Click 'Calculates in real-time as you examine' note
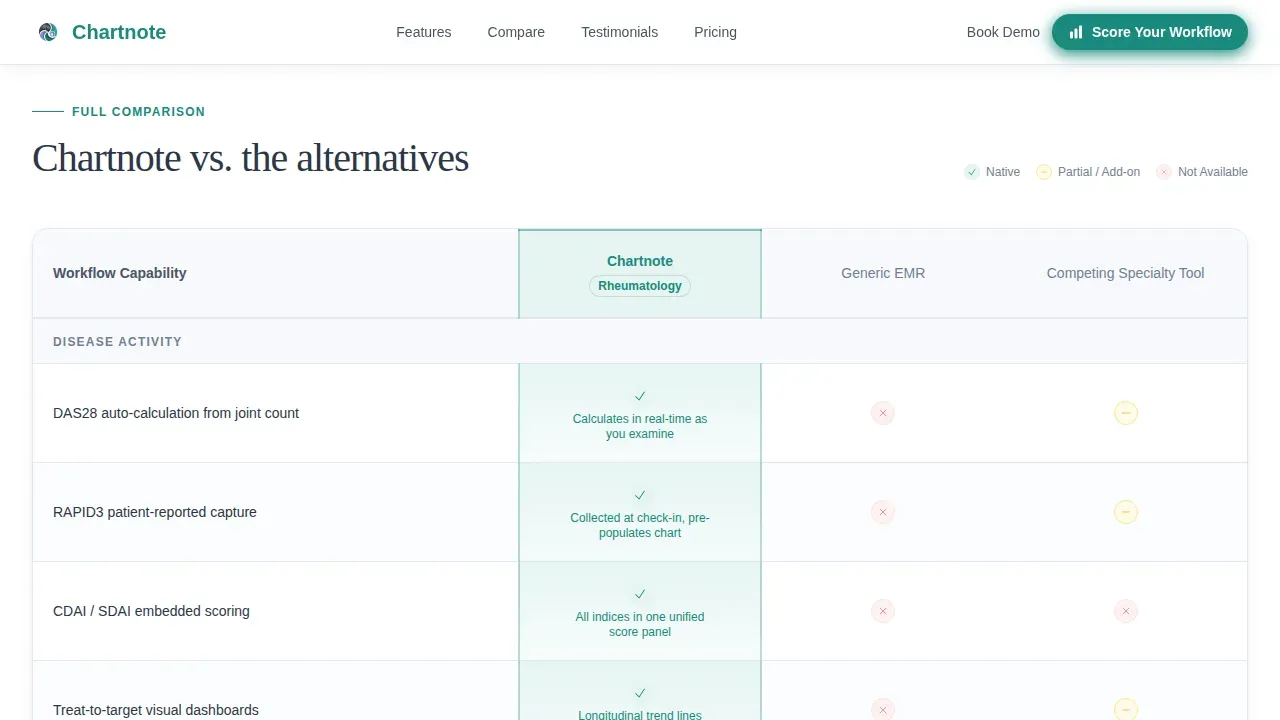Image resolution: width=1280 pixels, height=720 pixels. coord(640,427)
